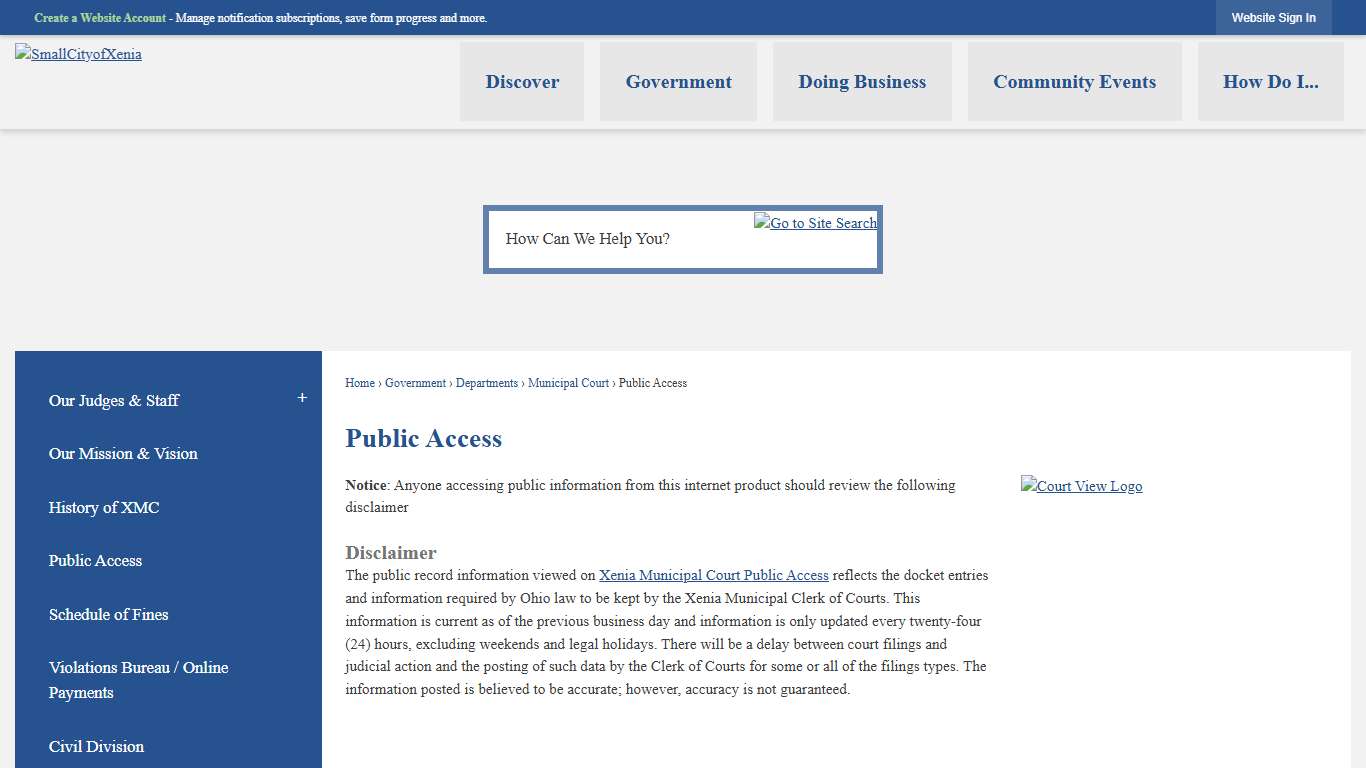This screenshot has width=1366, height=768.
Task: Open the Community Events menu
Action: [x=1074, y=81]
